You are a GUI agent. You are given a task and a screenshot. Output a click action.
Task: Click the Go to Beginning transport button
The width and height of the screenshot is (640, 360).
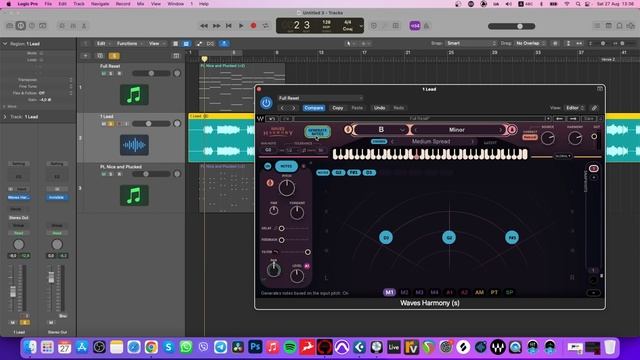coord(229,26)
